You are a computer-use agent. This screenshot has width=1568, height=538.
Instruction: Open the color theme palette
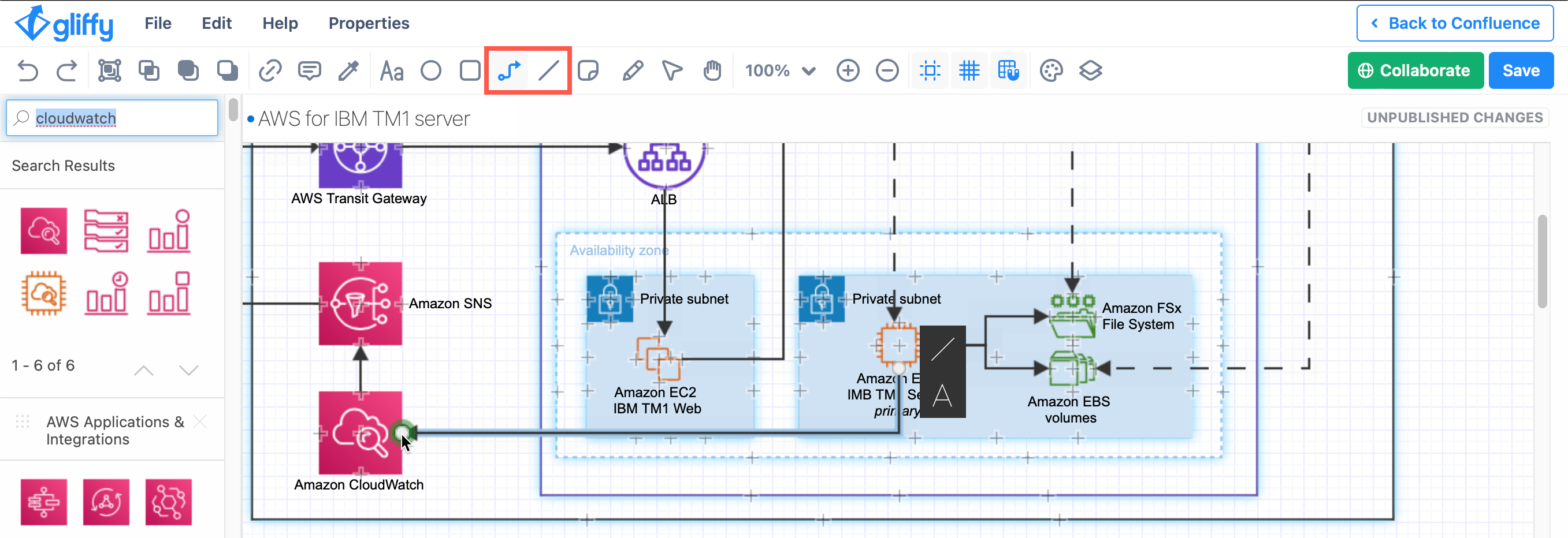[1051, 70]
